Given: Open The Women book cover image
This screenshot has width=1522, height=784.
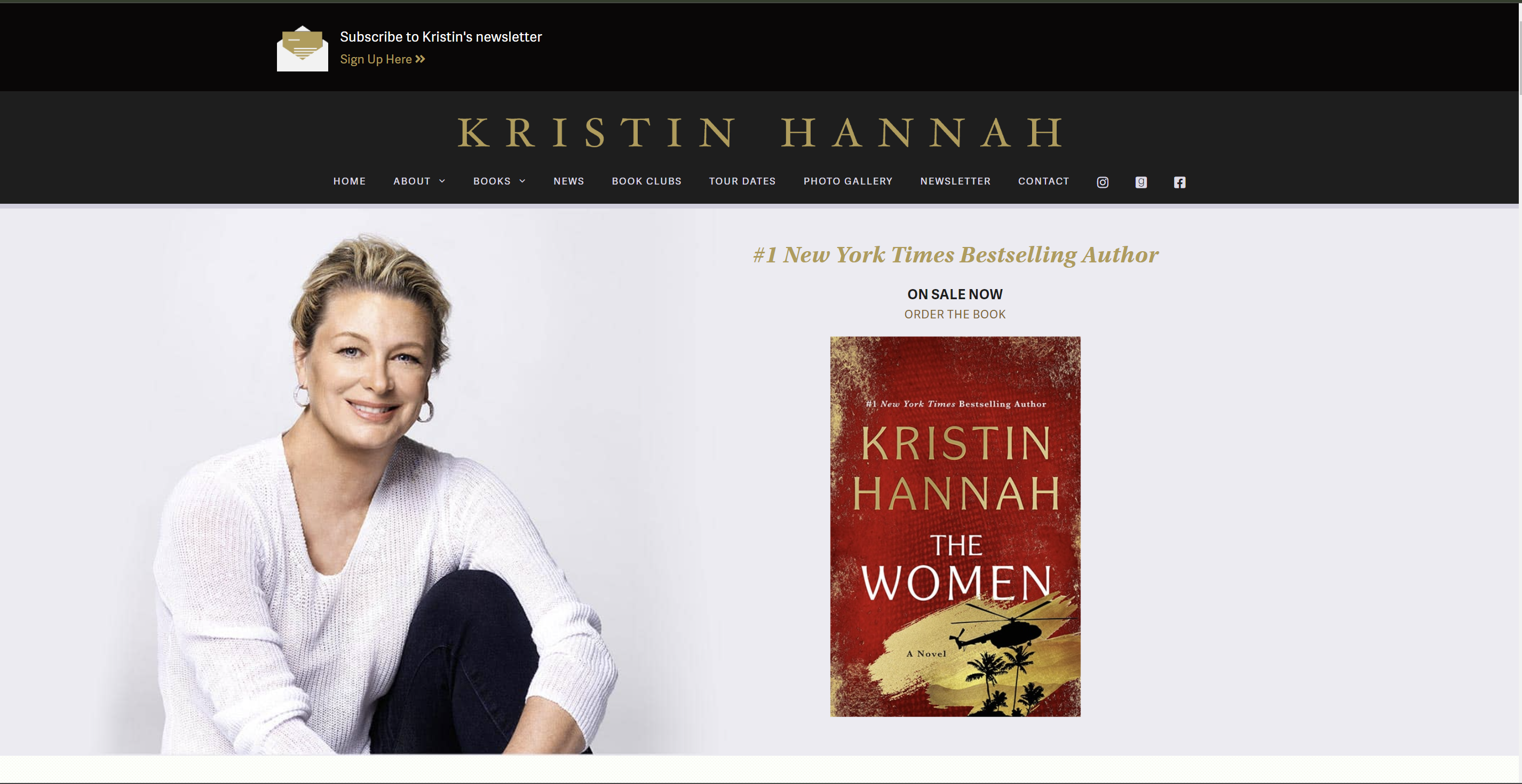Looking at the screenshot, I should 955,526.
